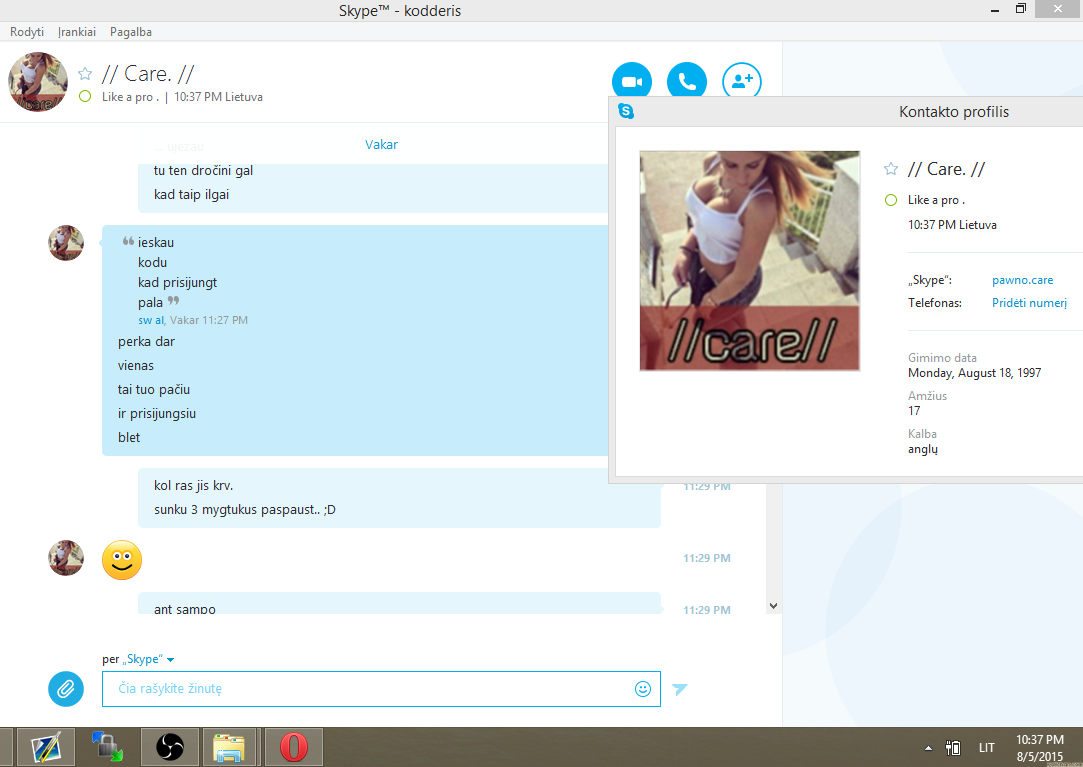
Task: Click the 'Monday, August 18, 1997' birth date
Action: coord(975,373)
